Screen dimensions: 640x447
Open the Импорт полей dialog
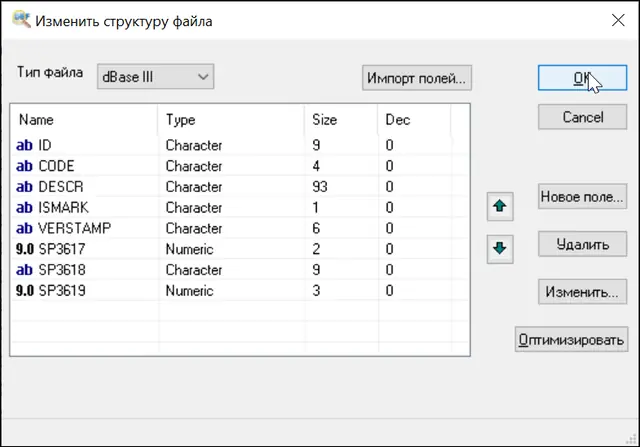417,78
